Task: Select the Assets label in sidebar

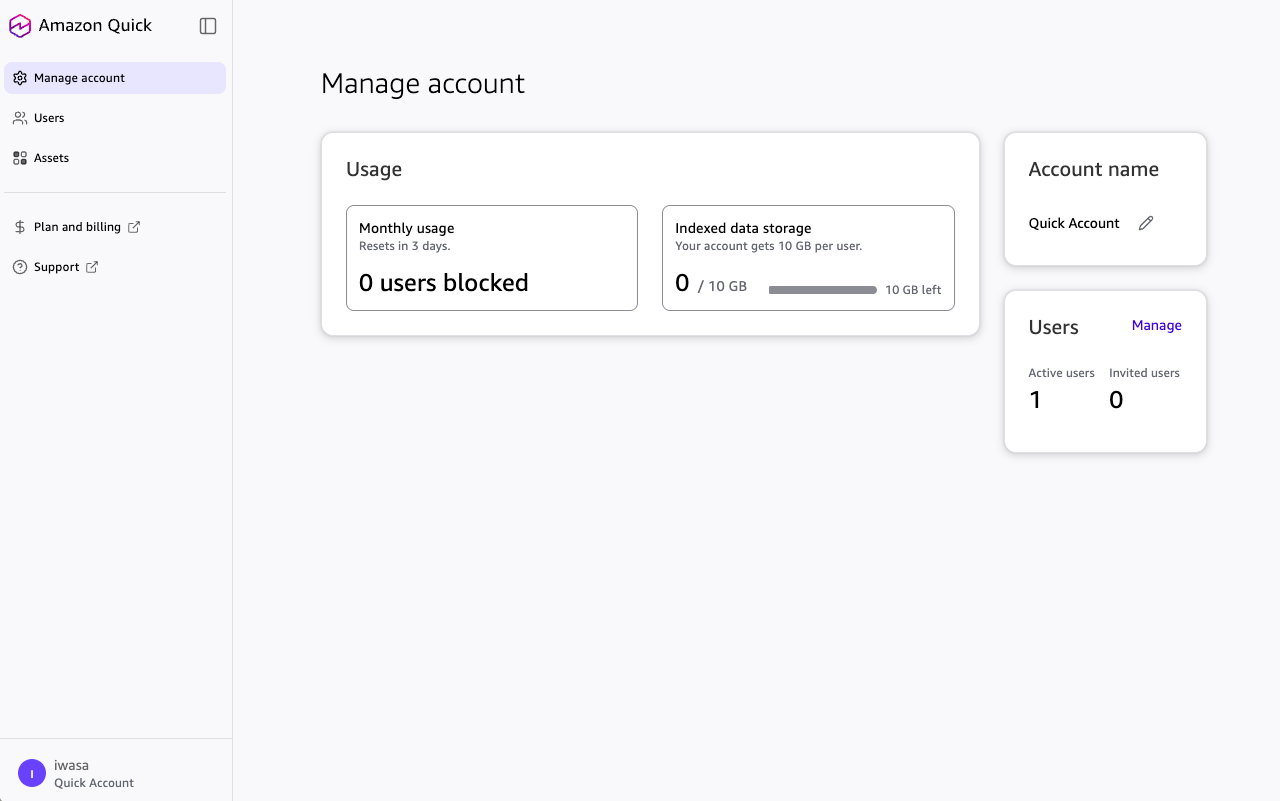Action: (51, 158)
